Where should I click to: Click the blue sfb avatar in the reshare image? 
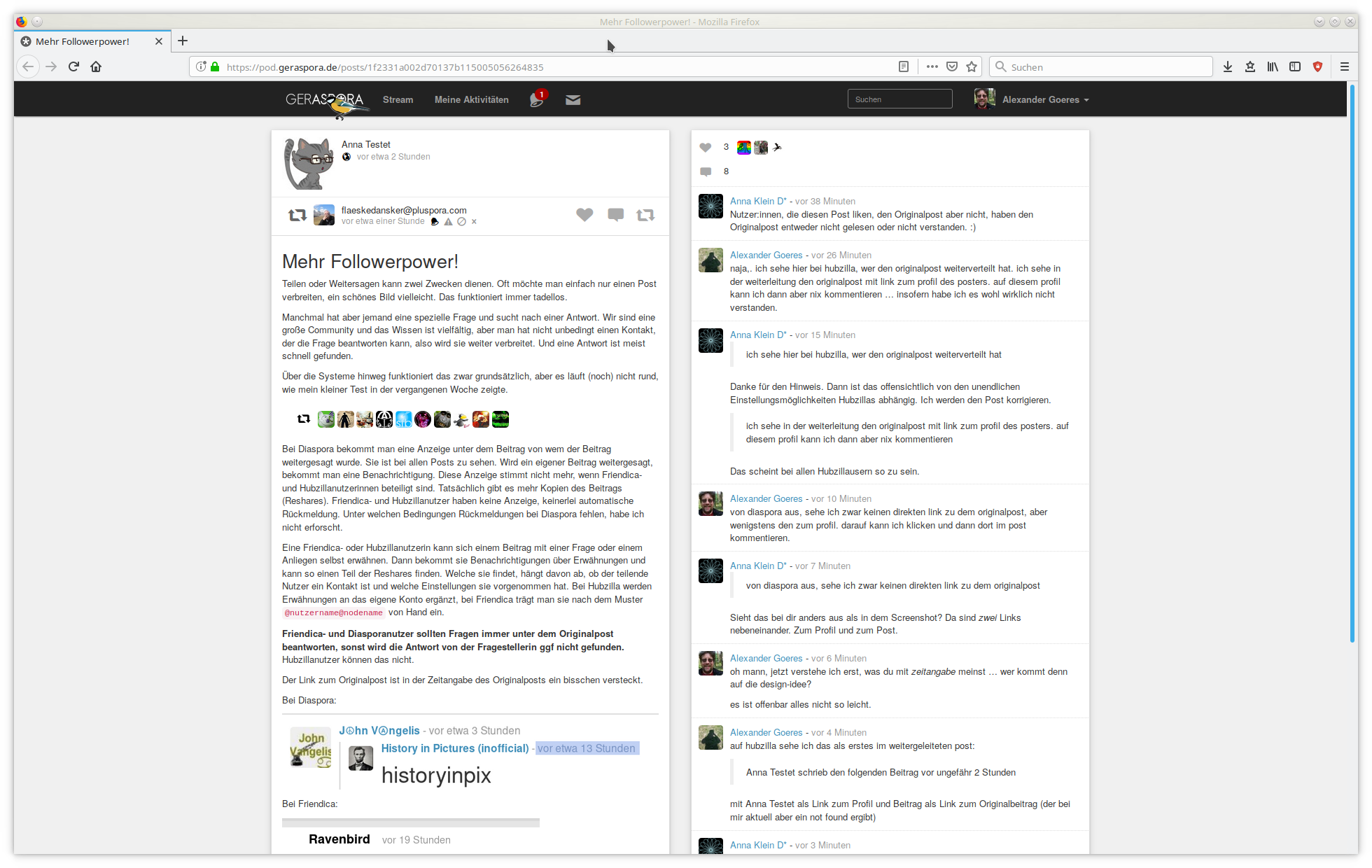tap(404, 419)
